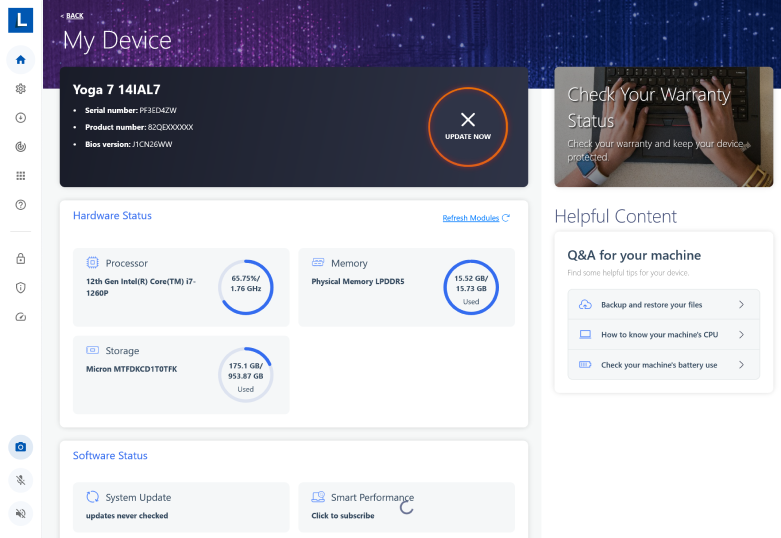The width and height of the screenshot is (781, 538).
Task: Toggle the speaker mute button
Action: point(20,513)
